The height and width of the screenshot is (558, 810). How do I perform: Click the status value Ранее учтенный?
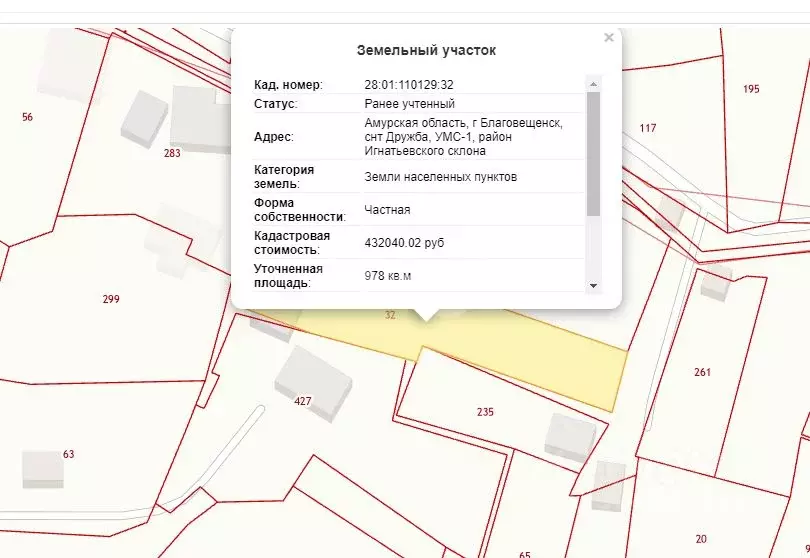(410, 104)
